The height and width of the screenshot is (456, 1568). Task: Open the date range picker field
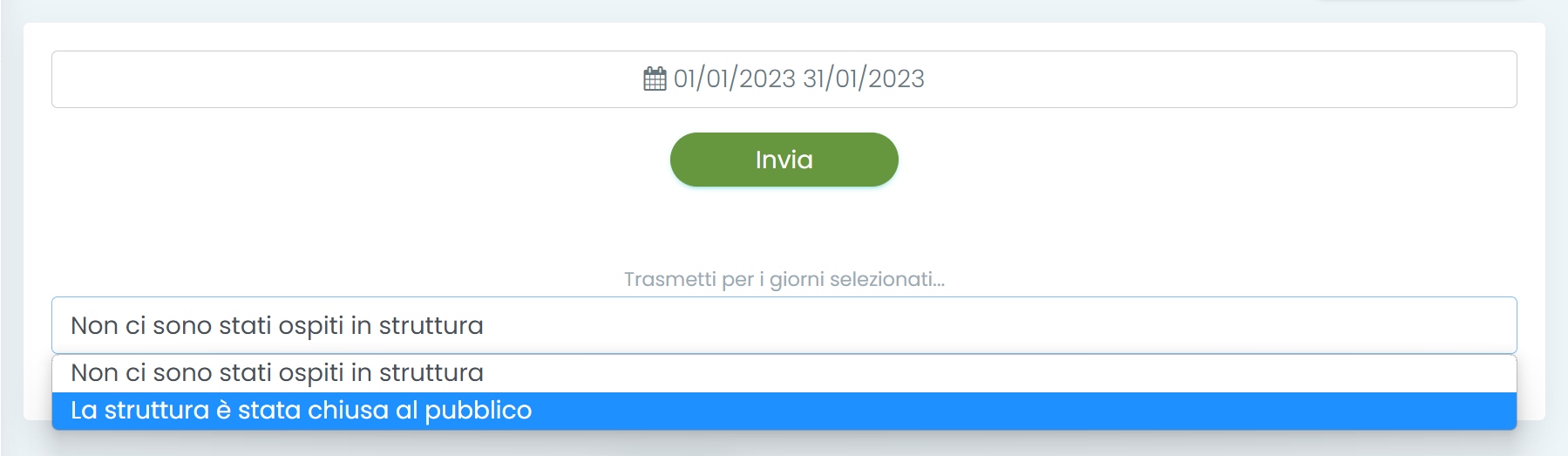pyautogui.click(x=784, y=79)
